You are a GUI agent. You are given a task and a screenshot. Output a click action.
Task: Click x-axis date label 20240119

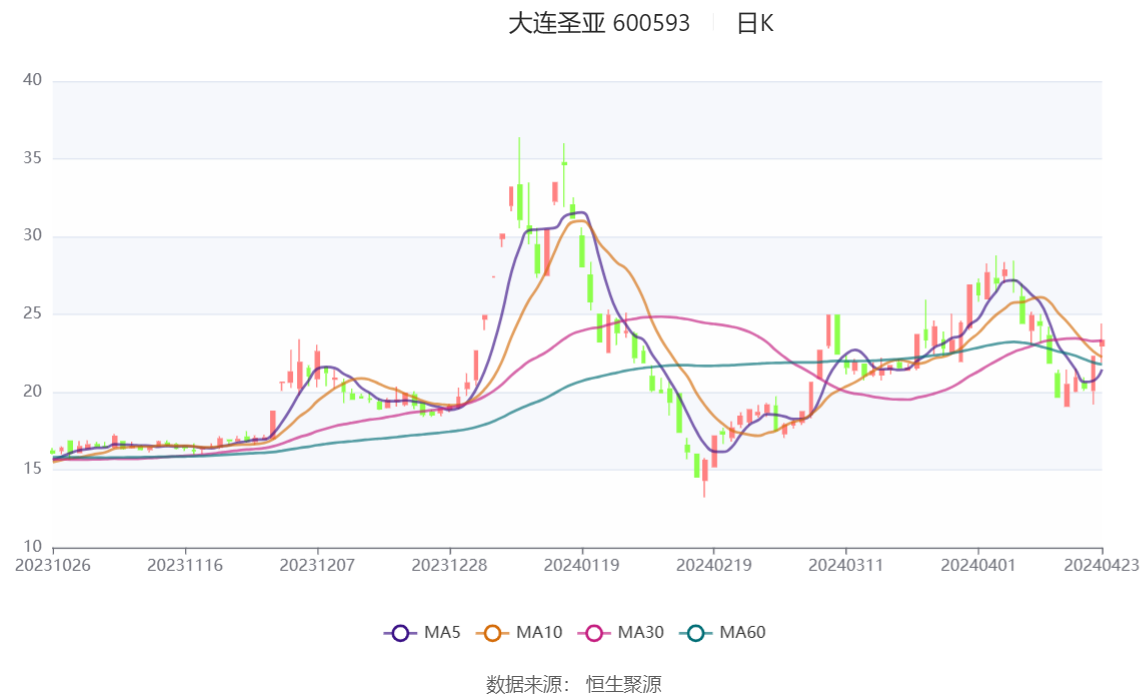pos(581,565)
